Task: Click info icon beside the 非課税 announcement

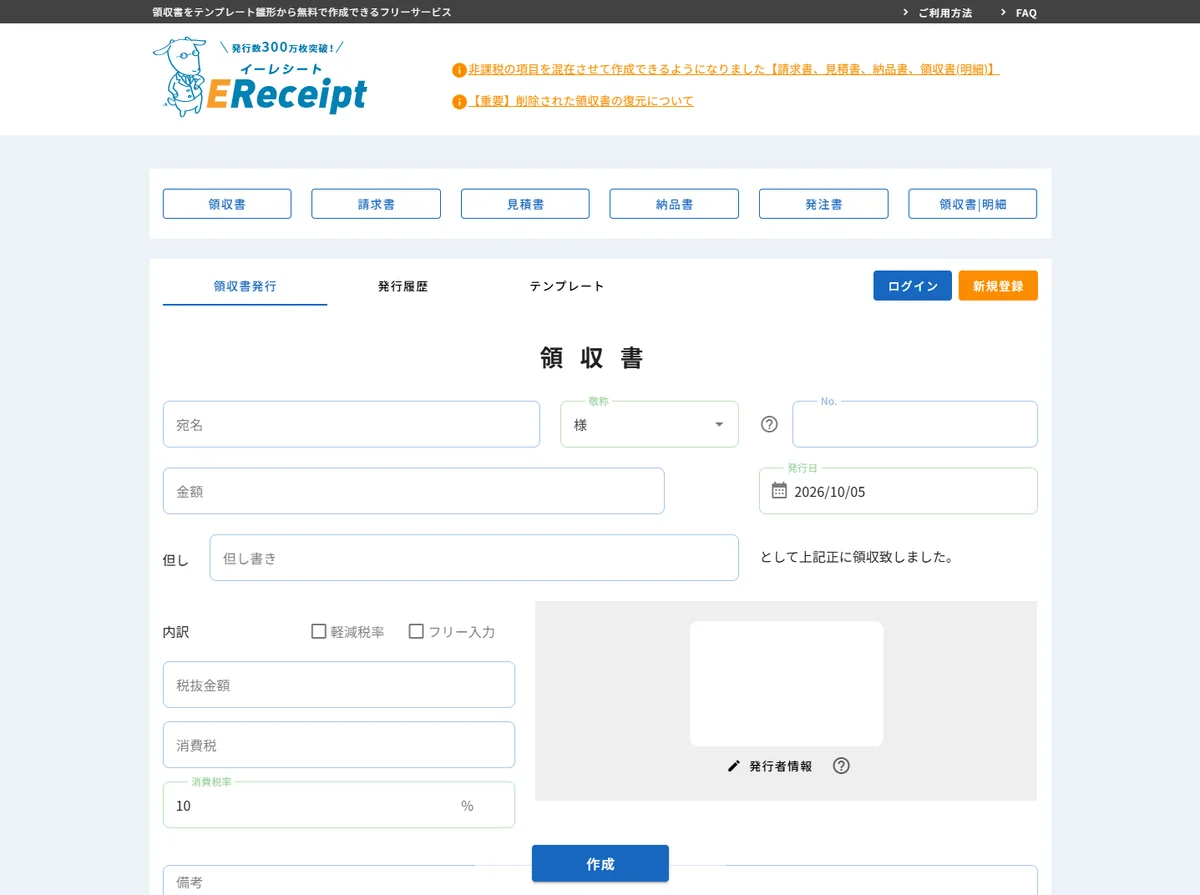Action: (x=459, y=70)
